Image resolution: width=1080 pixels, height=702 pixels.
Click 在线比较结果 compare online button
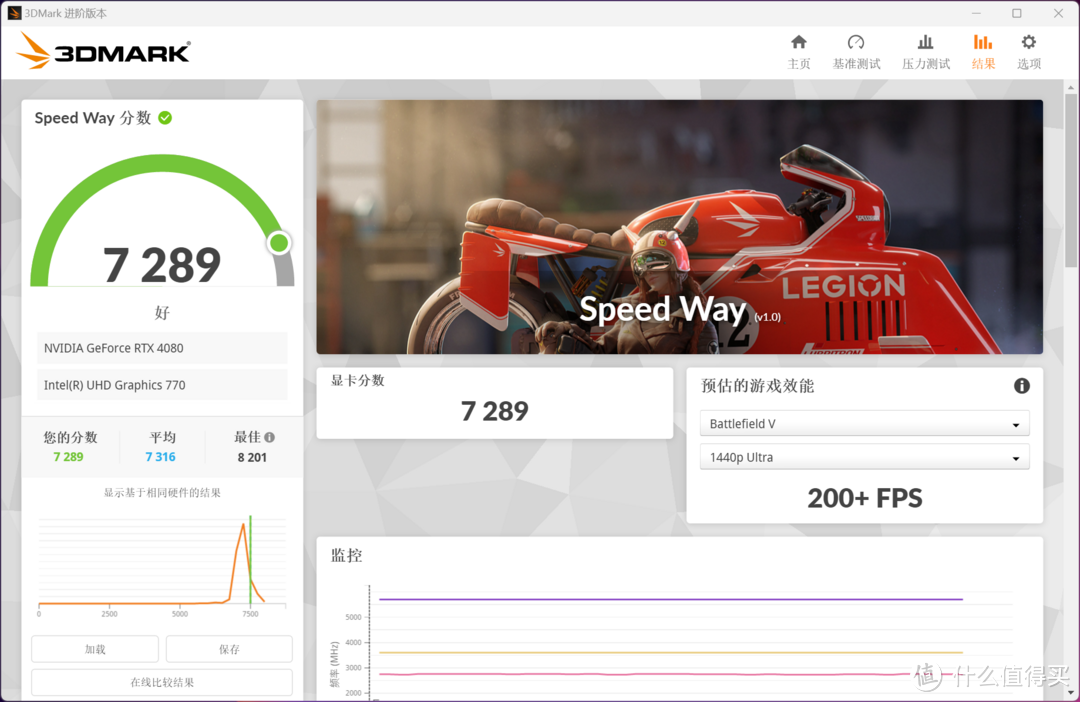[x=162, y=682]
